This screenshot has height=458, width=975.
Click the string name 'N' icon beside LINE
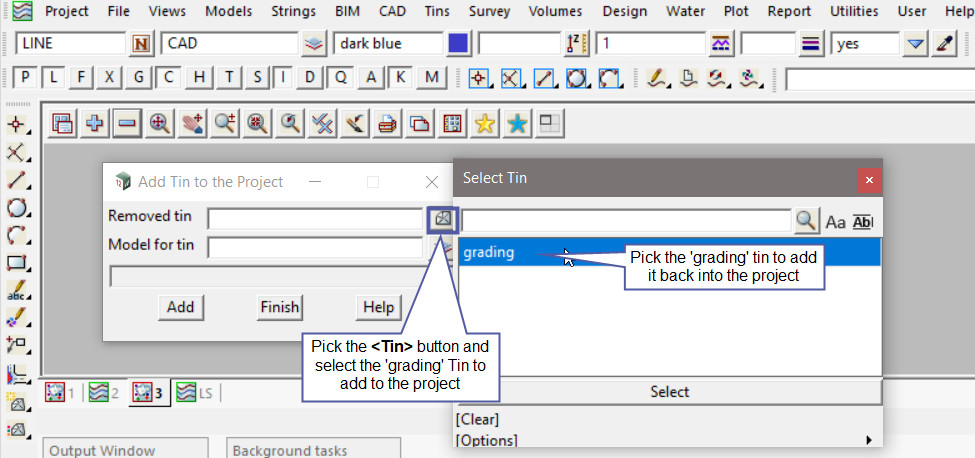pyautogui.click(x=142, y=44)
